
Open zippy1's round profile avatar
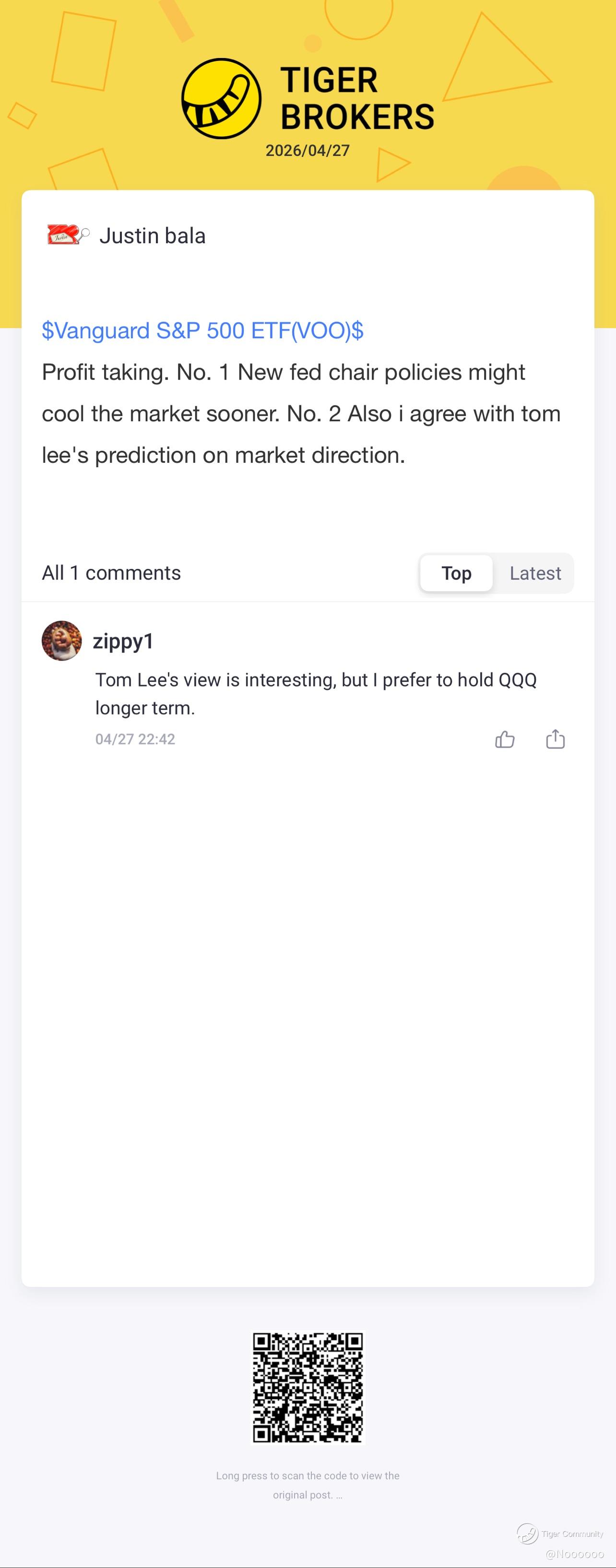[x=61, y=640]
